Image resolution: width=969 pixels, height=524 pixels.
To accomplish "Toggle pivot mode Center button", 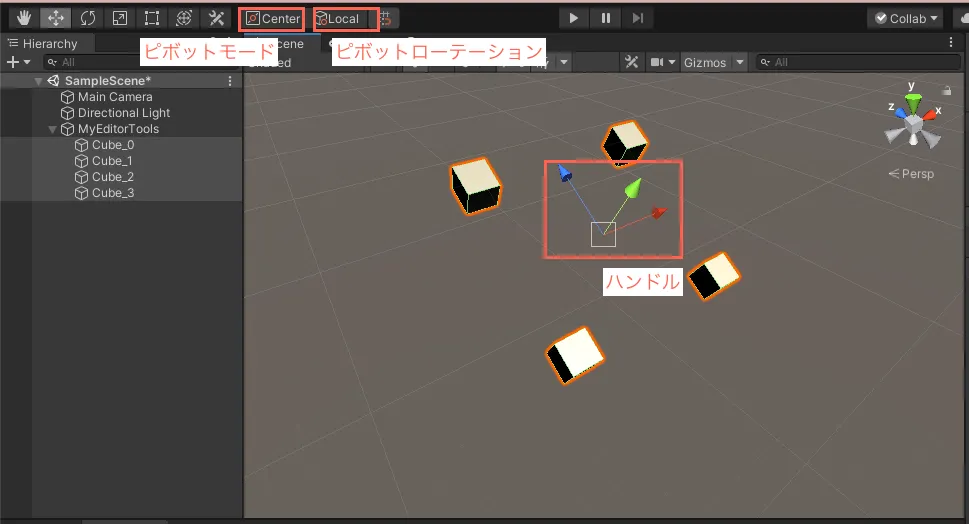I will coord(273,19).
